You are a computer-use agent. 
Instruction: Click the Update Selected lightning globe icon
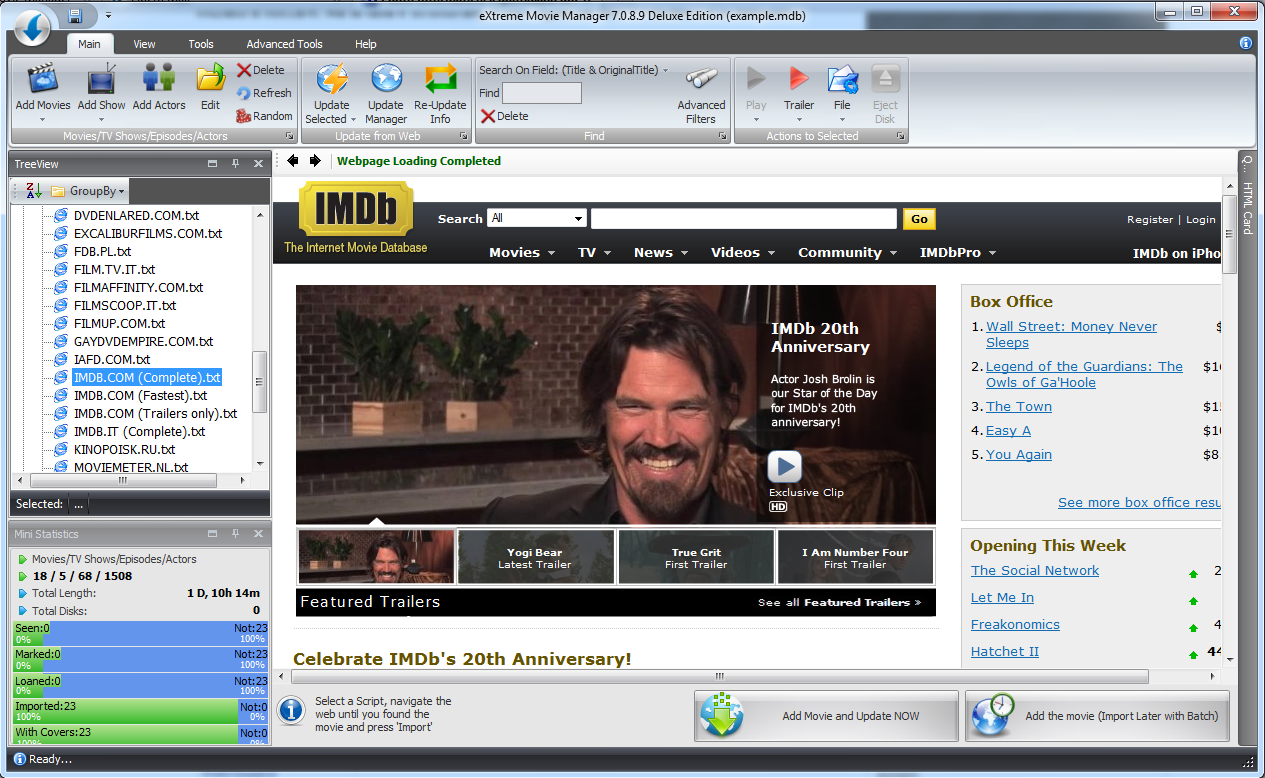coord(332,80)
